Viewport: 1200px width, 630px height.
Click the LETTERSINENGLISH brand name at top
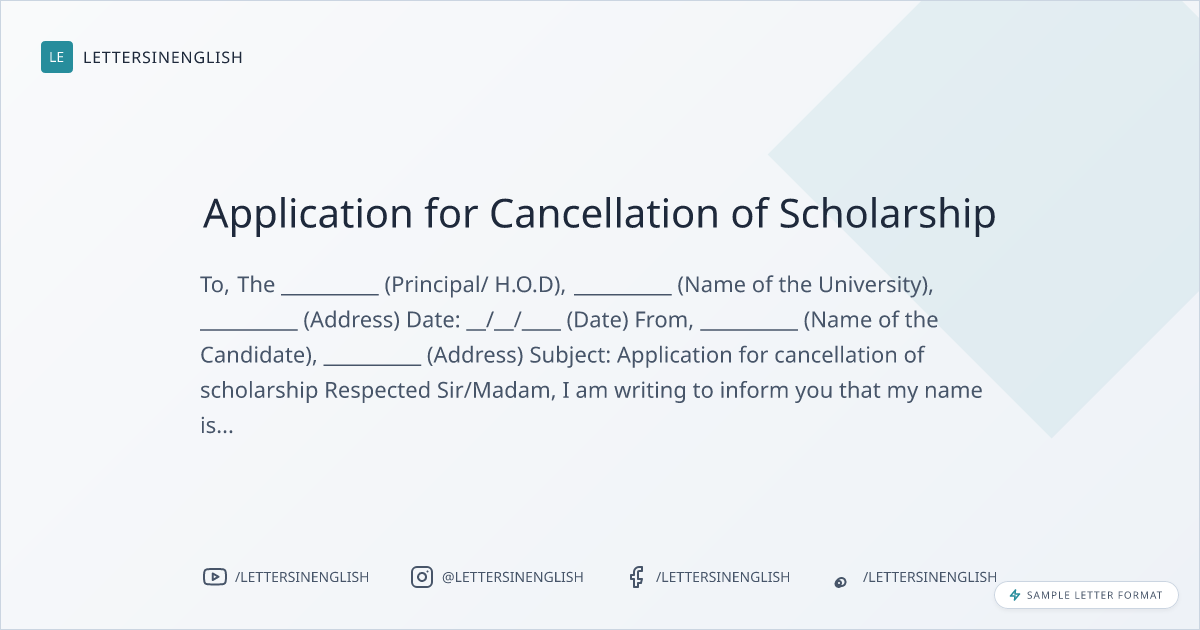click(x=163, y=57)
